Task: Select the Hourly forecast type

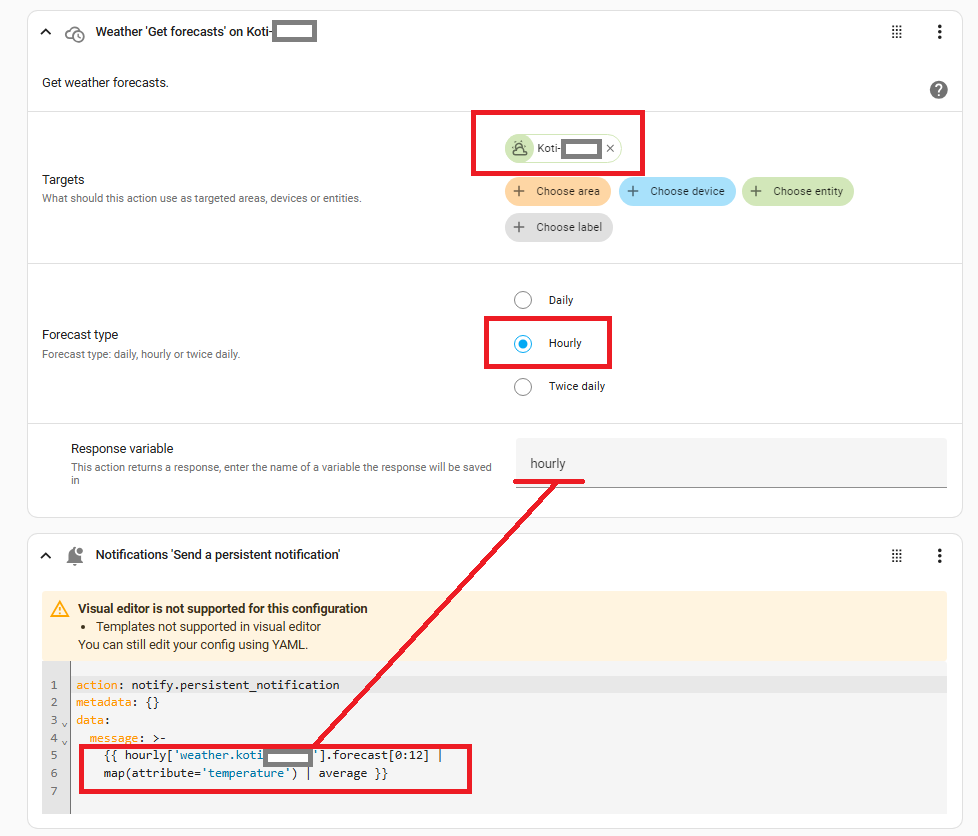Action: click(523, 344)
